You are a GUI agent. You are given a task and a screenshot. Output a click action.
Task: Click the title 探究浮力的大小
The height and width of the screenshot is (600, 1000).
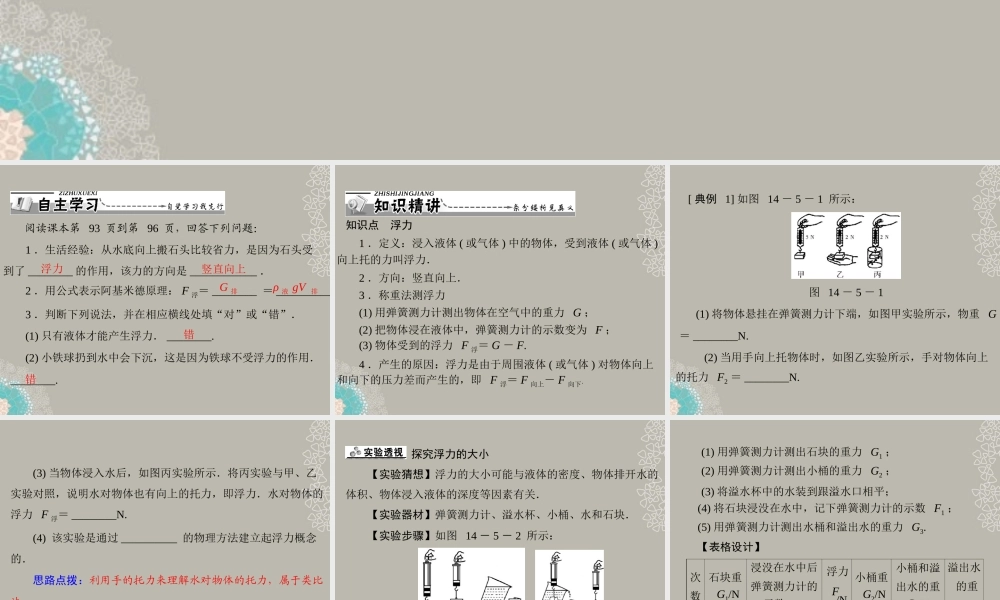tap(450, 454)
